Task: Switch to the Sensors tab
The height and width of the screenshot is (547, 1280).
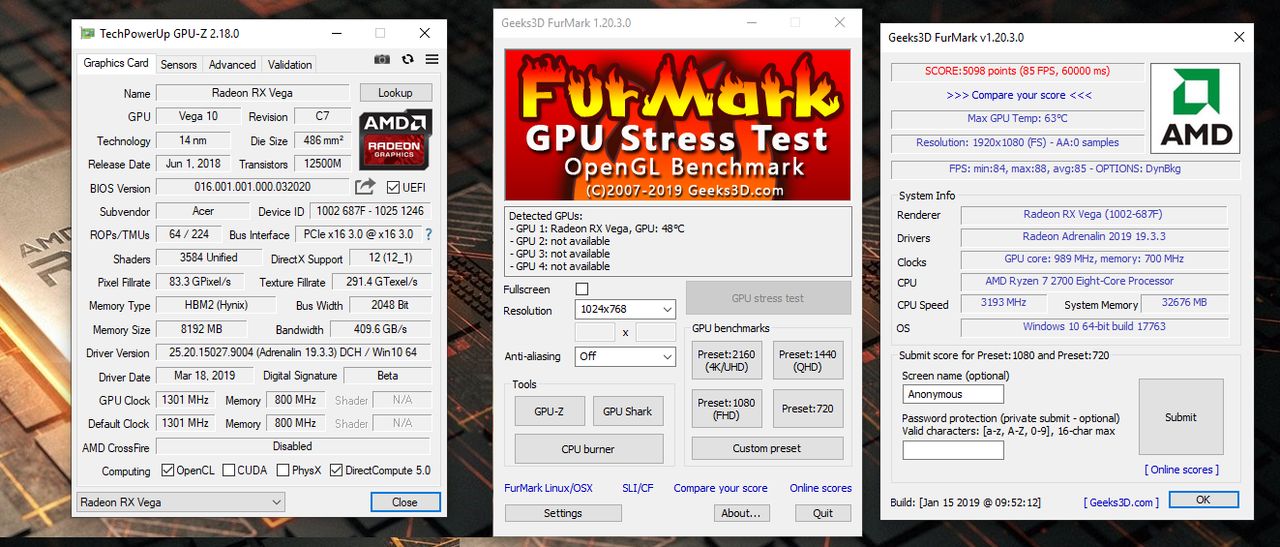Action: 179,64
